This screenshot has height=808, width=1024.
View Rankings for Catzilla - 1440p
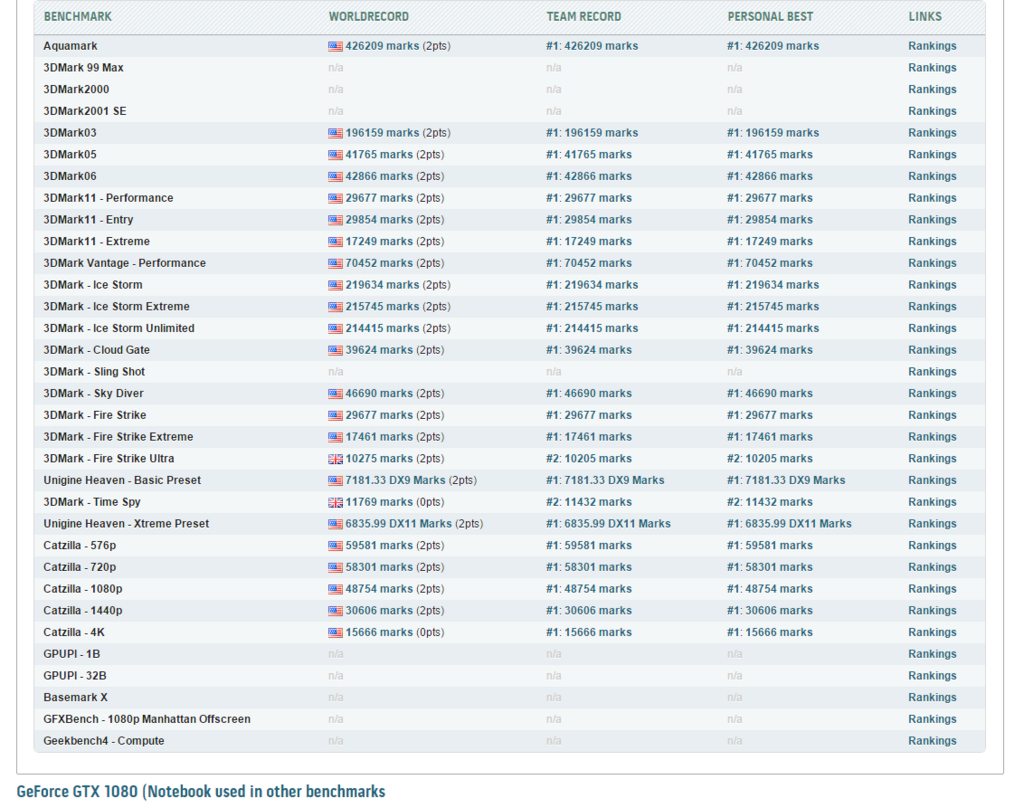tap(932, 611)
